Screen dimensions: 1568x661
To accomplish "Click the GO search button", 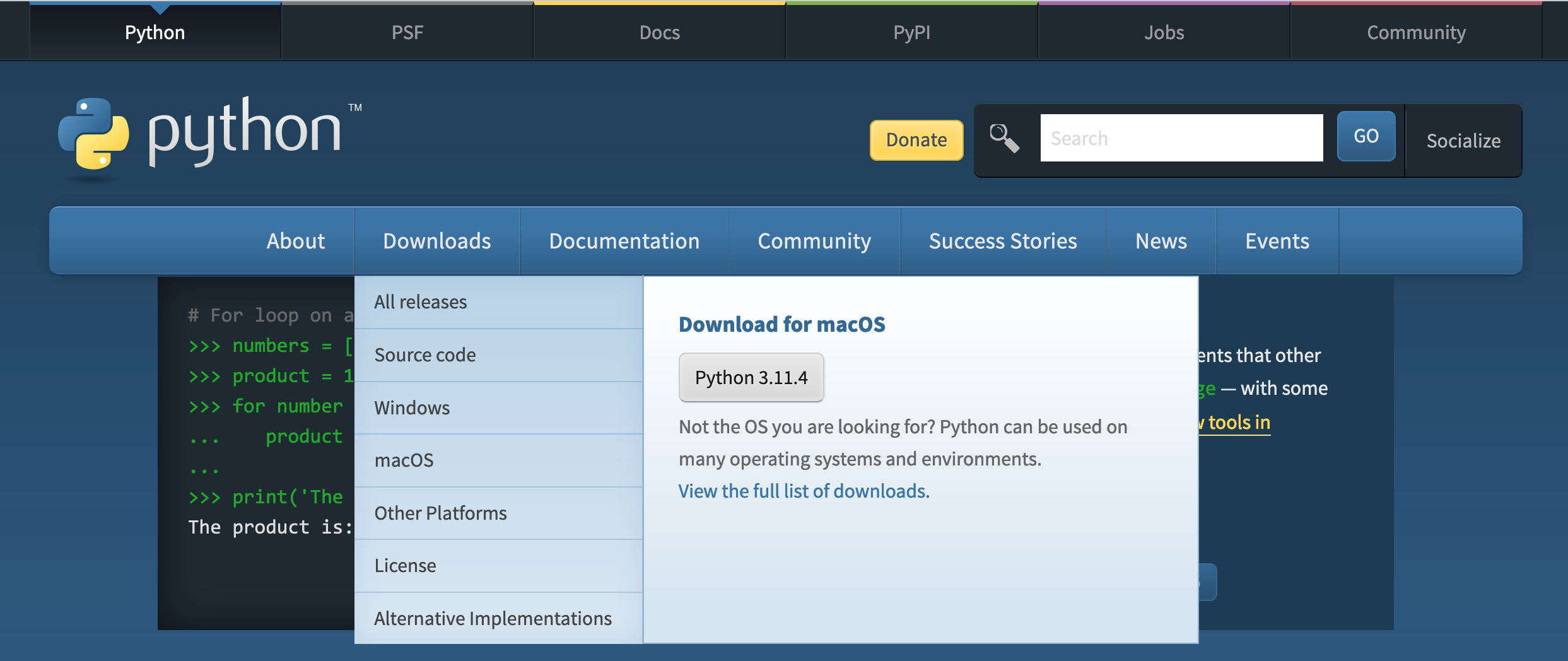I will [1366, 136].
